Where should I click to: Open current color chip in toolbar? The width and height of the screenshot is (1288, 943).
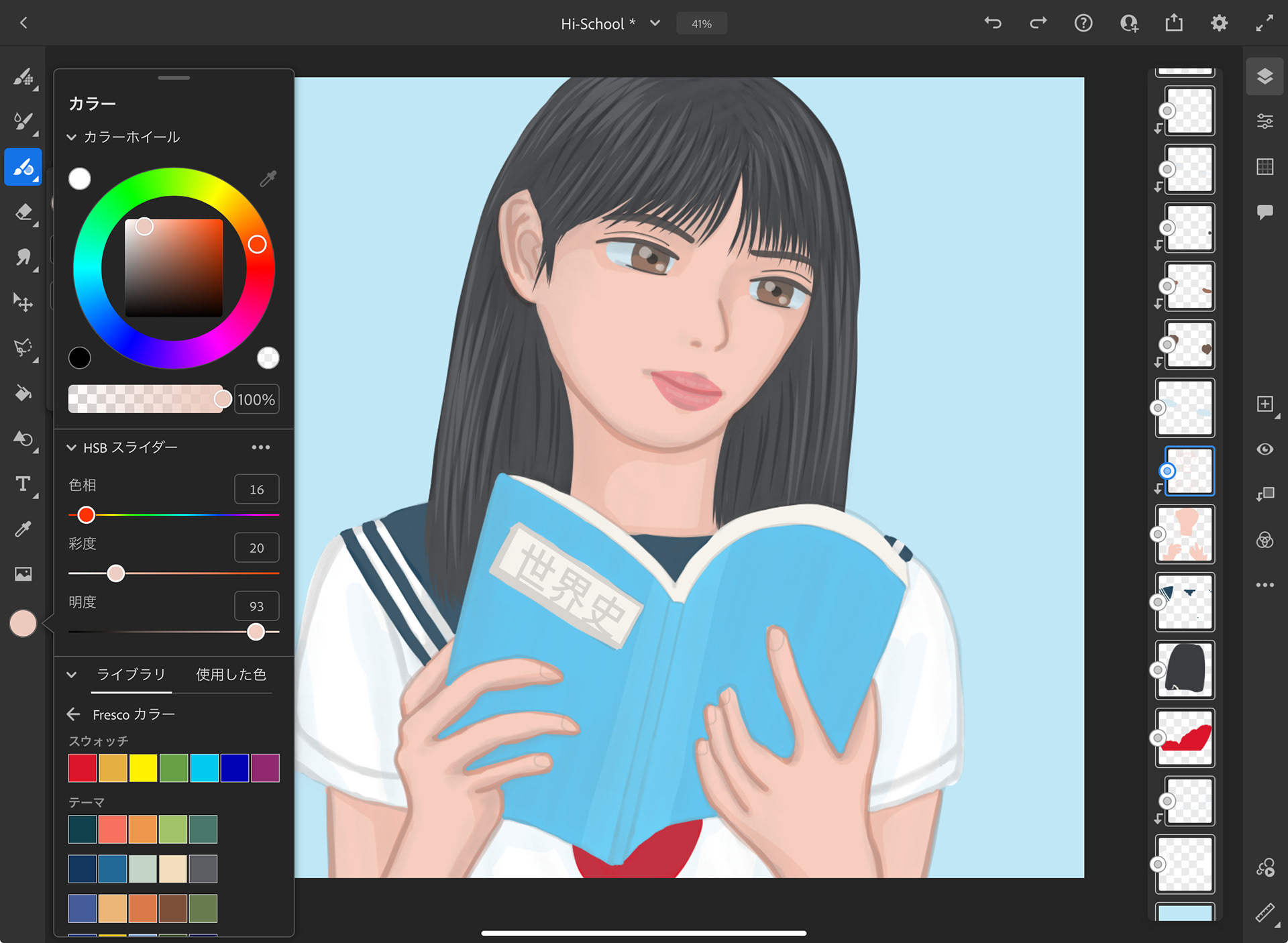tap(23, 624)
